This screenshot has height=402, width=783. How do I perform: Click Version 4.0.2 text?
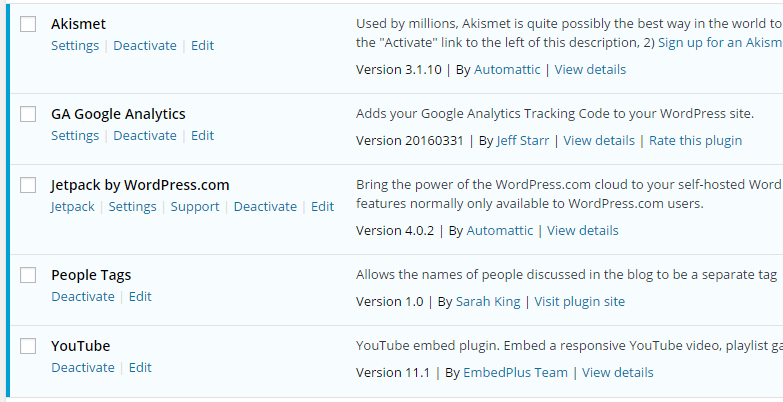pos(395,230)
